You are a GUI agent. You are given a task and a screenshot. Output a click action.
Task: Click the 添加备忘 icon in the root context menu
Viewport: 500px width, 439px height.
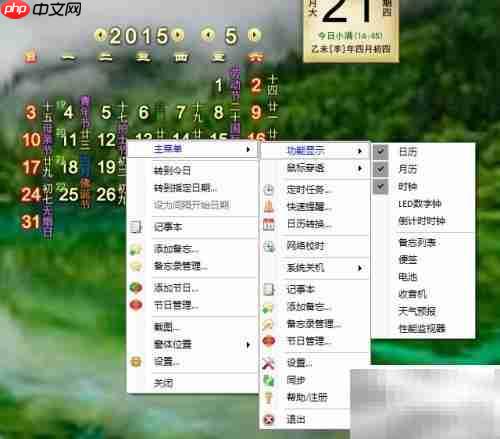136,249
